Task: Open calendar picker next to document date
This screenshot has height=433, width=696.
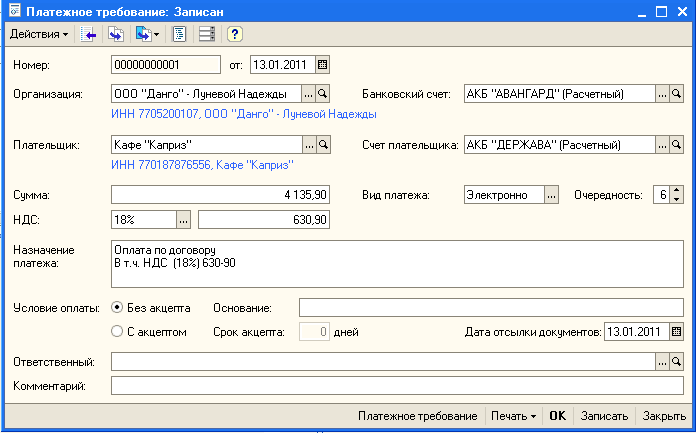Action: tap(322, 65)
